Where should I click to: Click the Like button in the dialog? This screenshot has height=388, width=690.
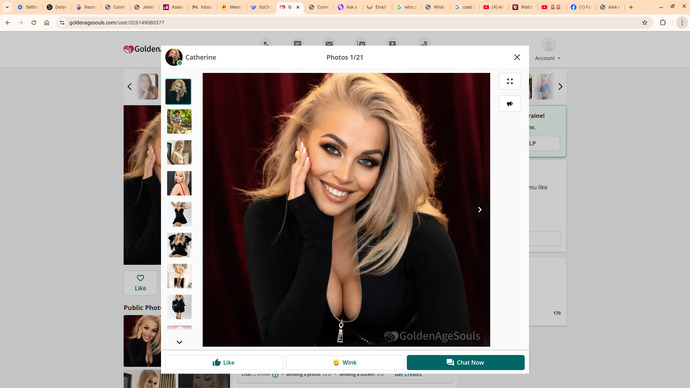224,362
